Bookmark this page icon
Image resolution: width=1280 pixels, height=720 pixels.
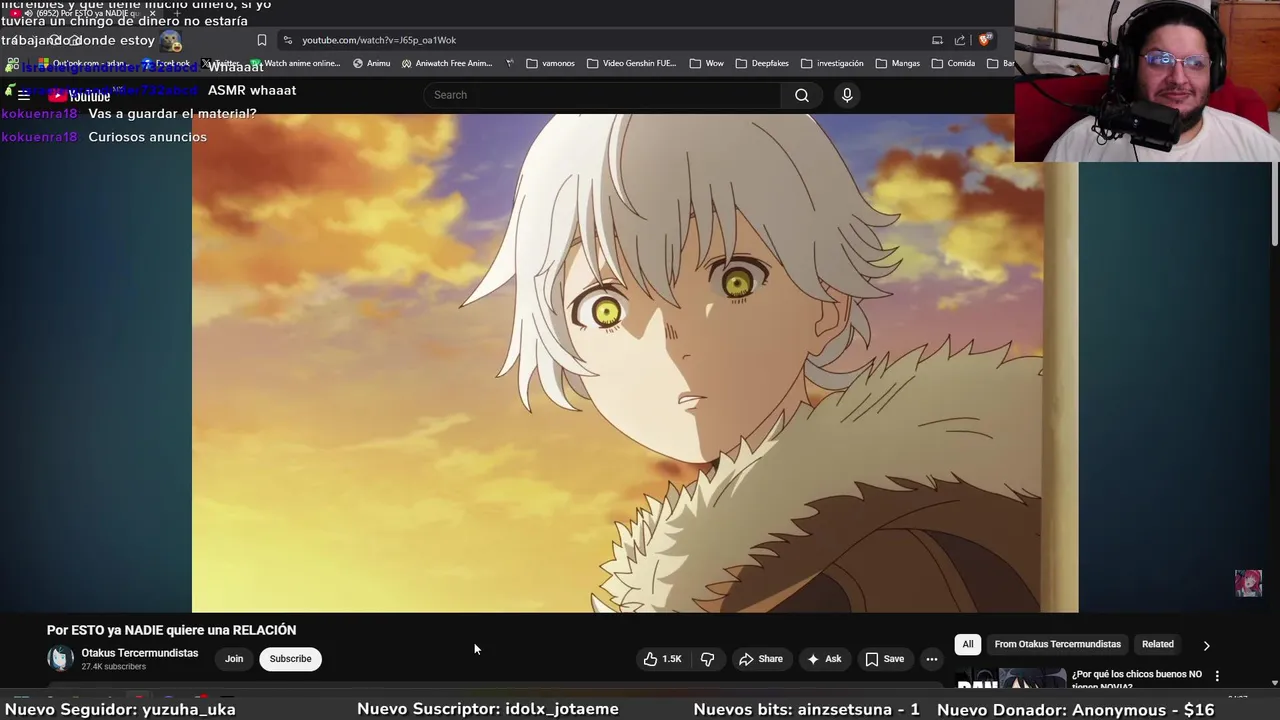tap(262, 40)
